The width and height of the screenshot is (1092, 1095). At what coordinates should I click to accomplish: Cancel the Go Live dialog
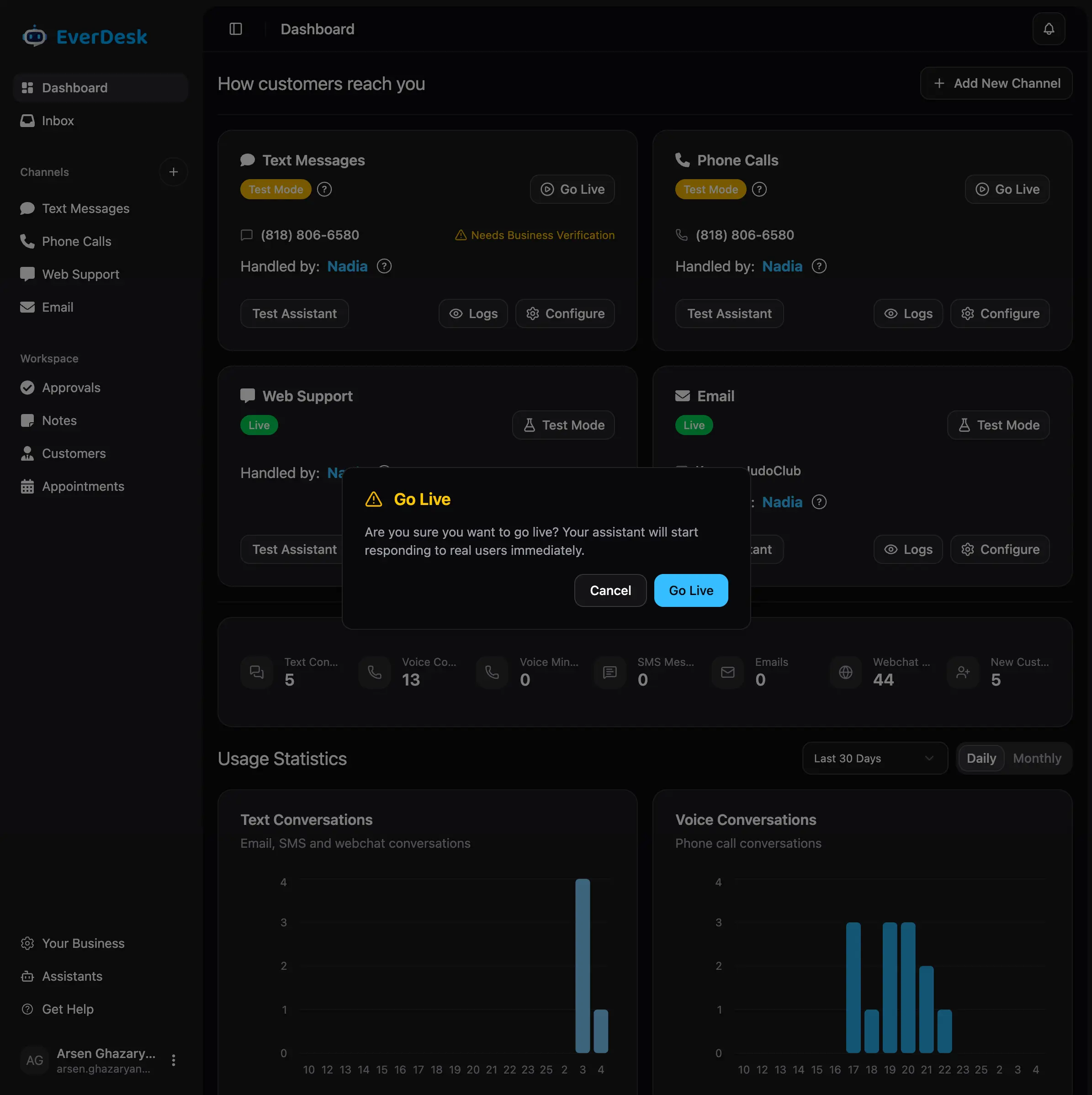610,590
